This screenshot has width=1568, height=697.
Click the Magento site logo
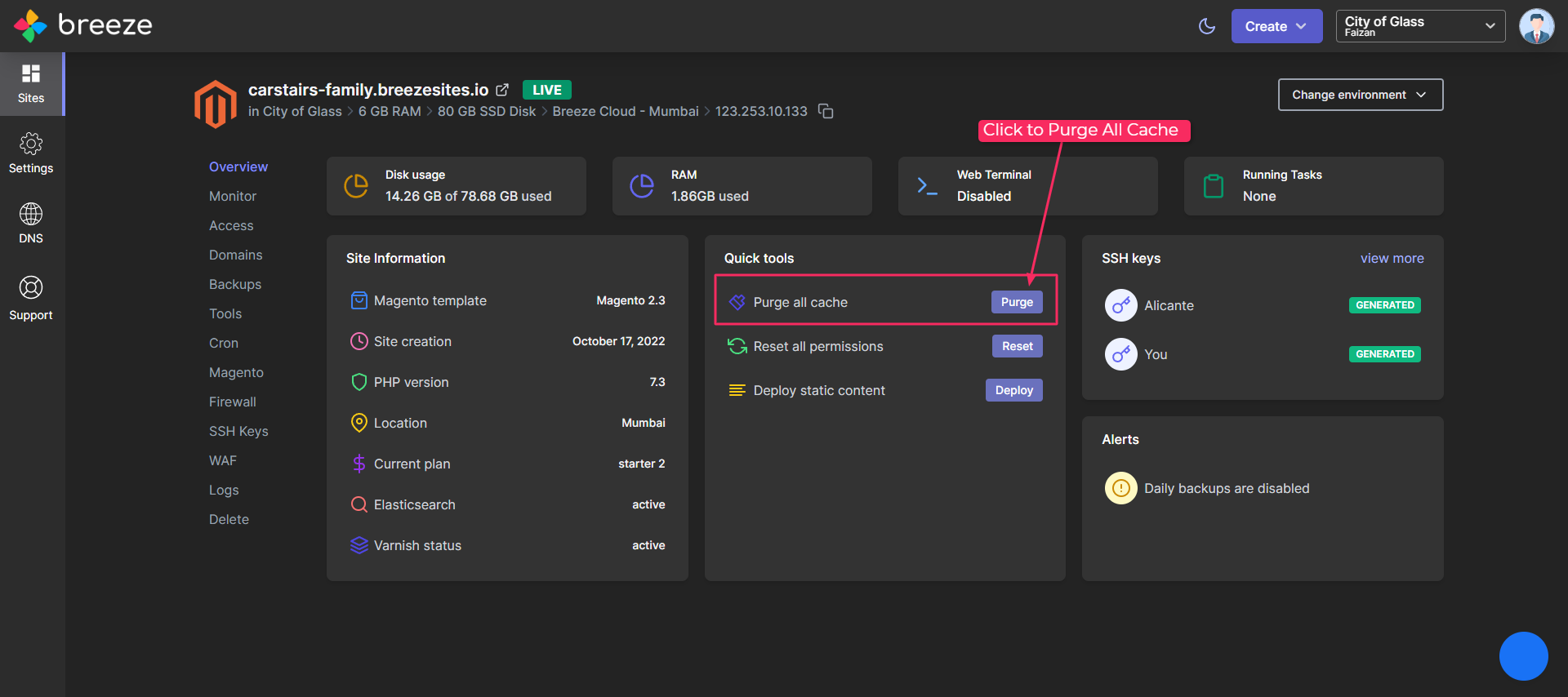point(216,104)
